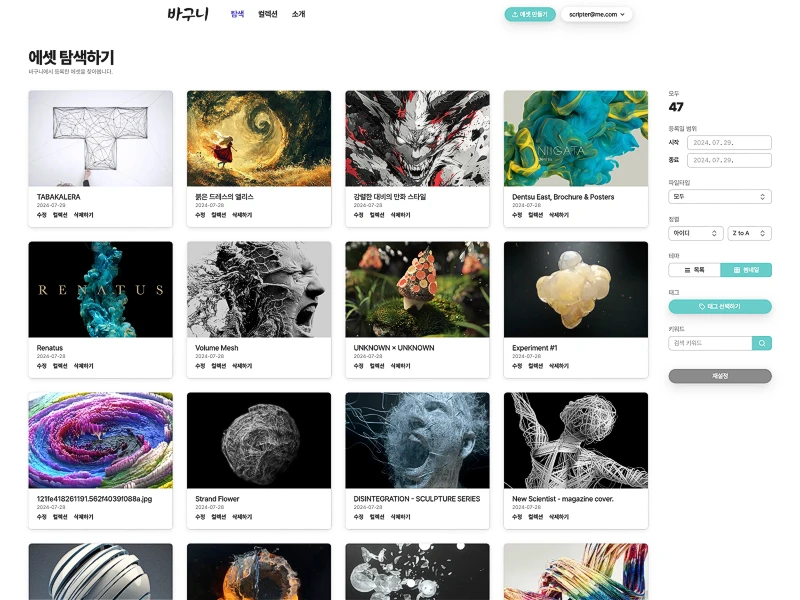Click 삭제하기 on the .jpg filename card
This screenshot has height=600, width=800.
point(84,517)
